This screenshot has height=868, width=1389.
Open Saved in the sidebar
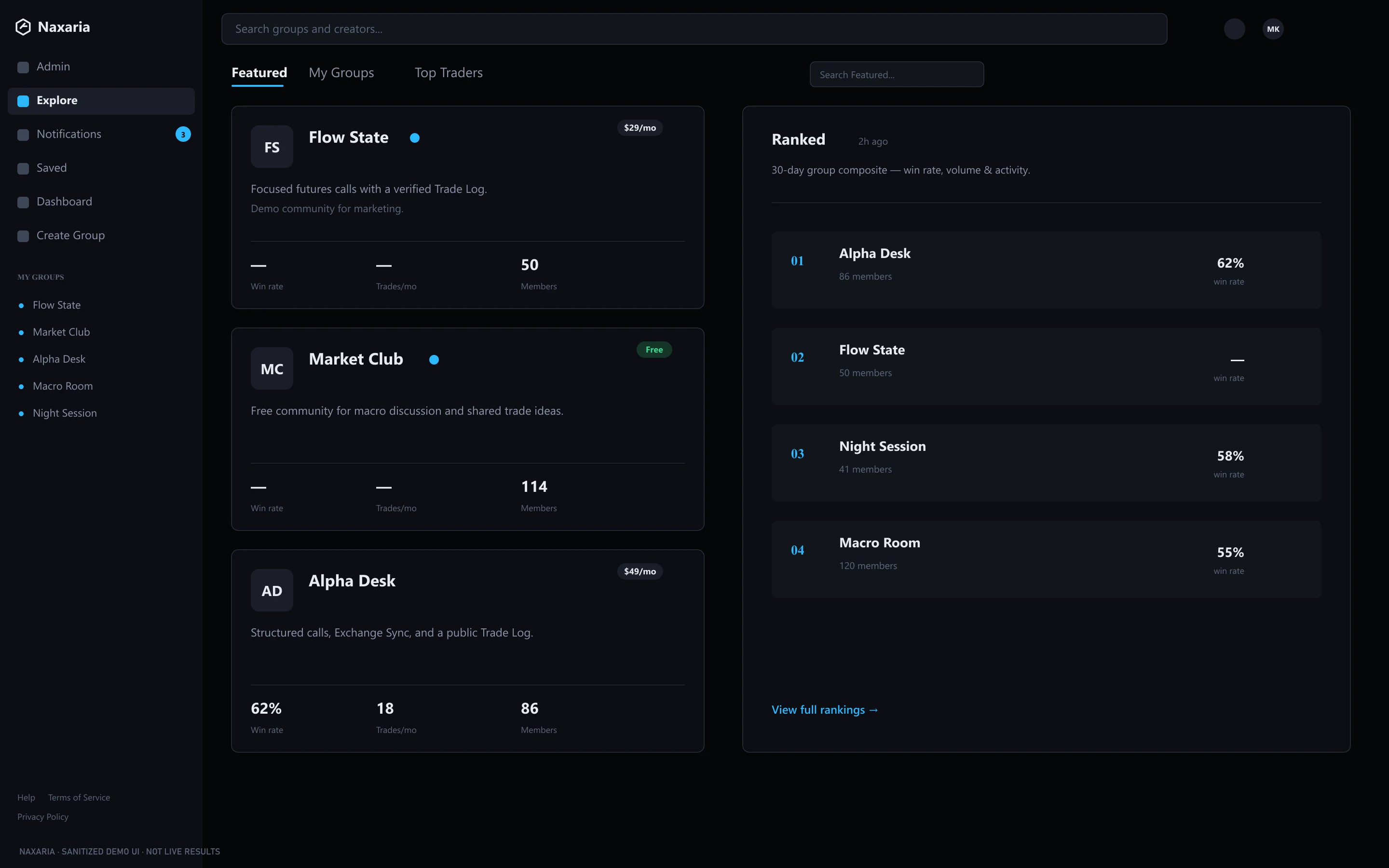[101, 168]
